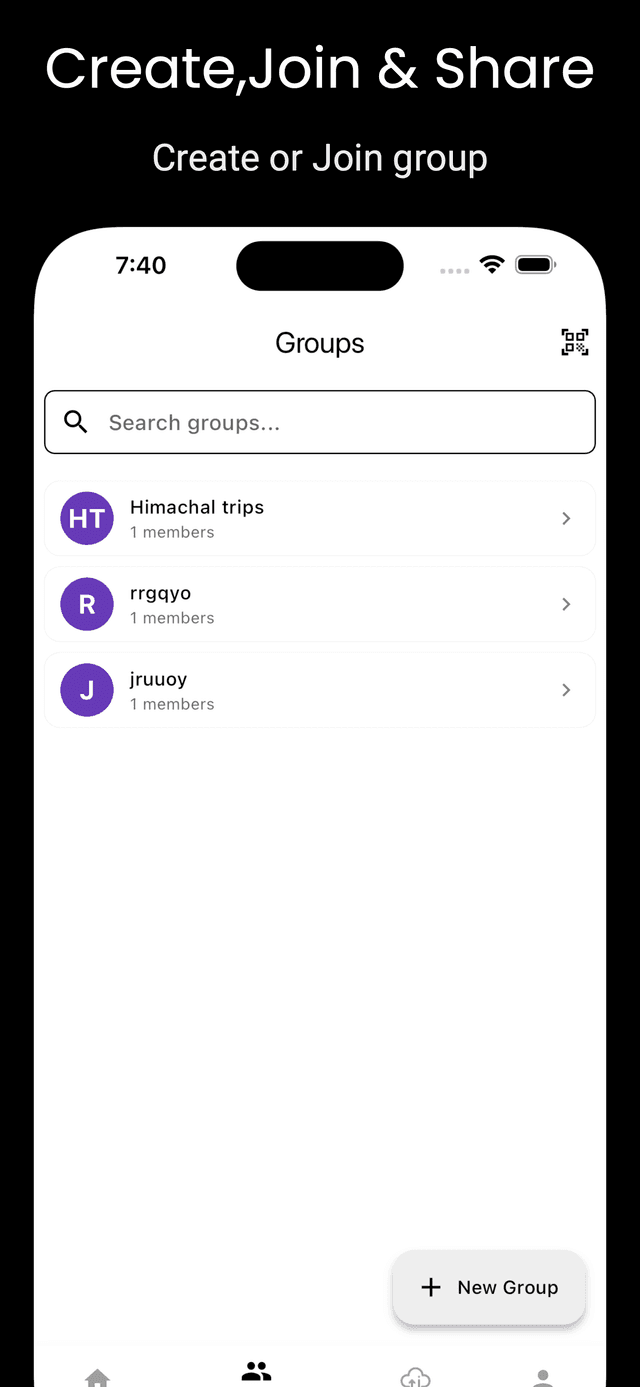Open the Profile icon in bottom bar

[x=542, y=1377]
